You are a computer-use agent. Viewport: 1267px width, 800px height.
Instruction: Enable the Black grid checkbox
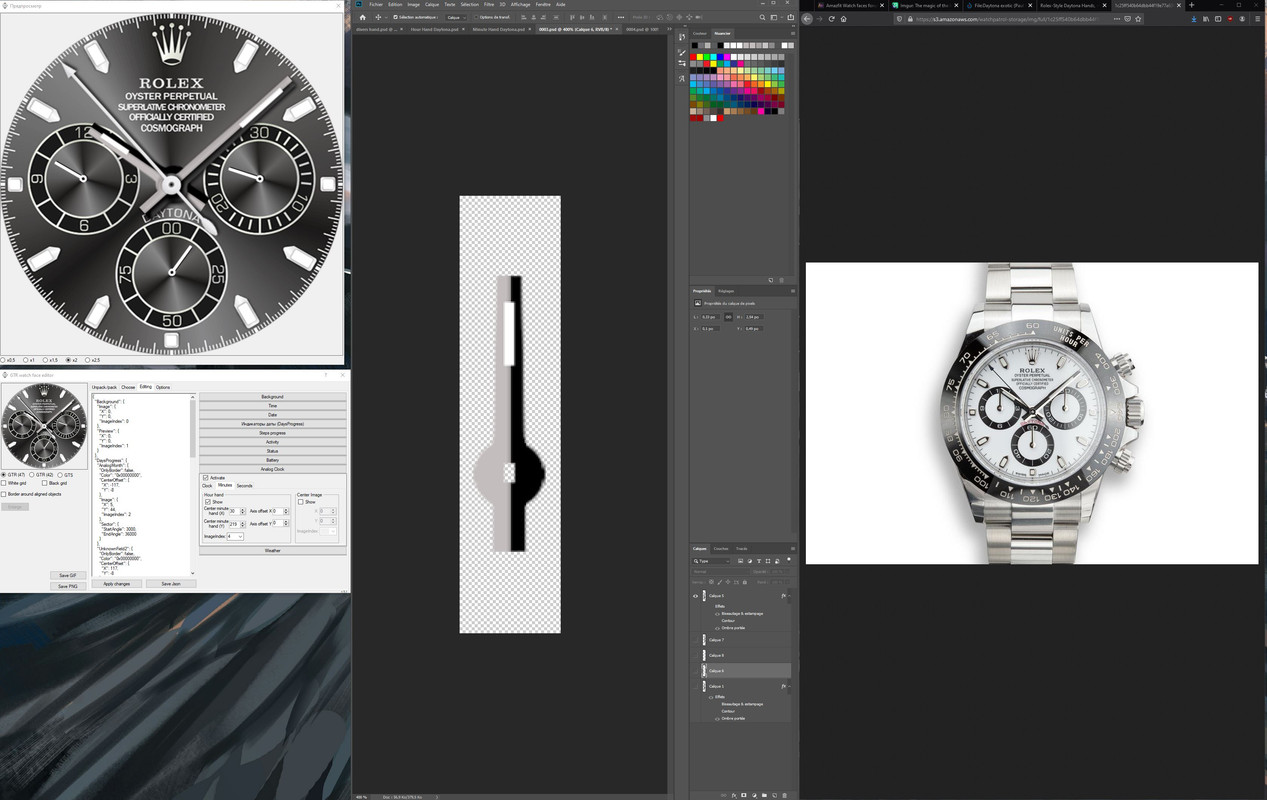point(45,483)
